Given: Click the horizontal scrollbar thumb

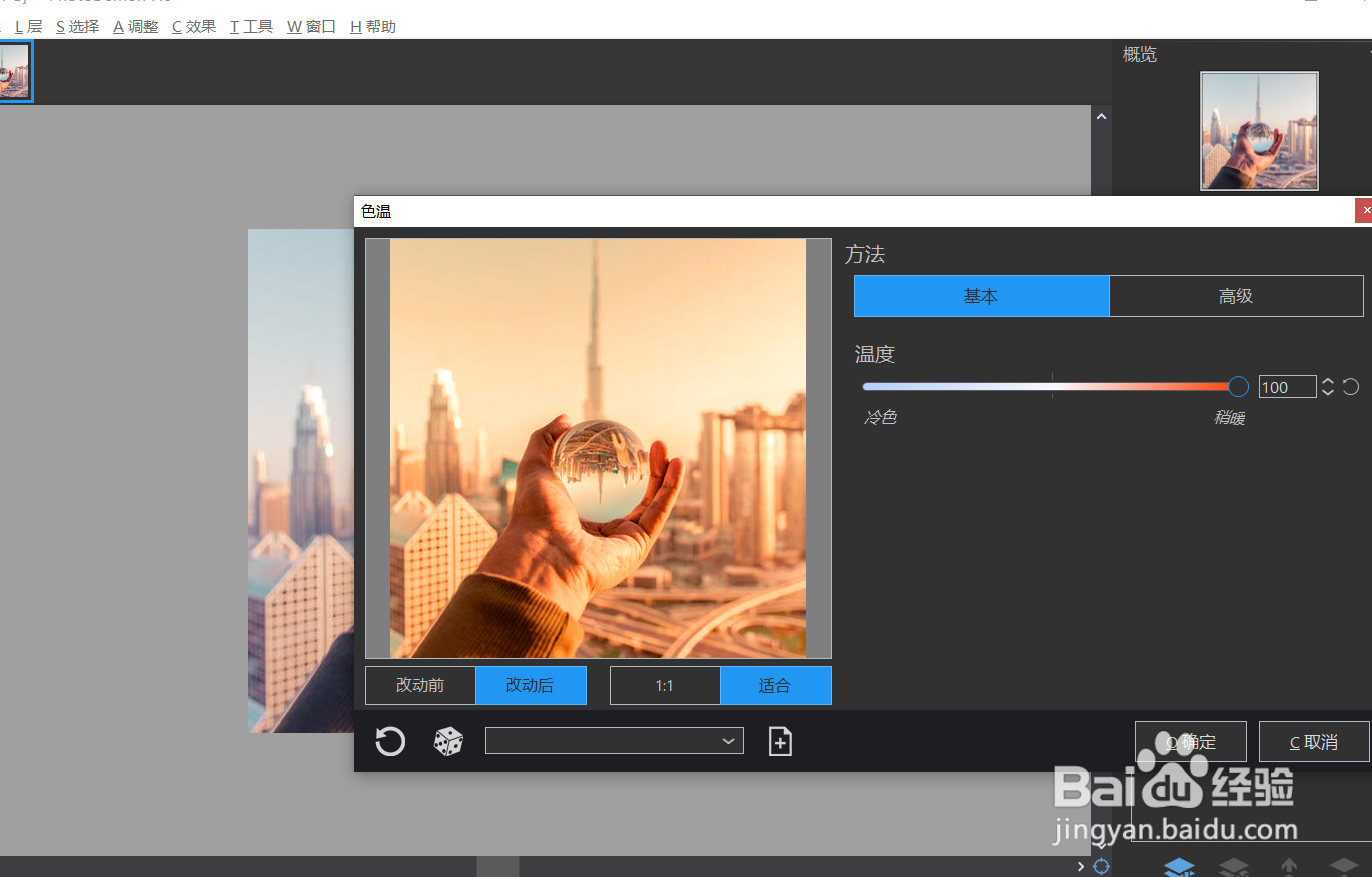Looking at the screenshot, I should click(497, 866).
